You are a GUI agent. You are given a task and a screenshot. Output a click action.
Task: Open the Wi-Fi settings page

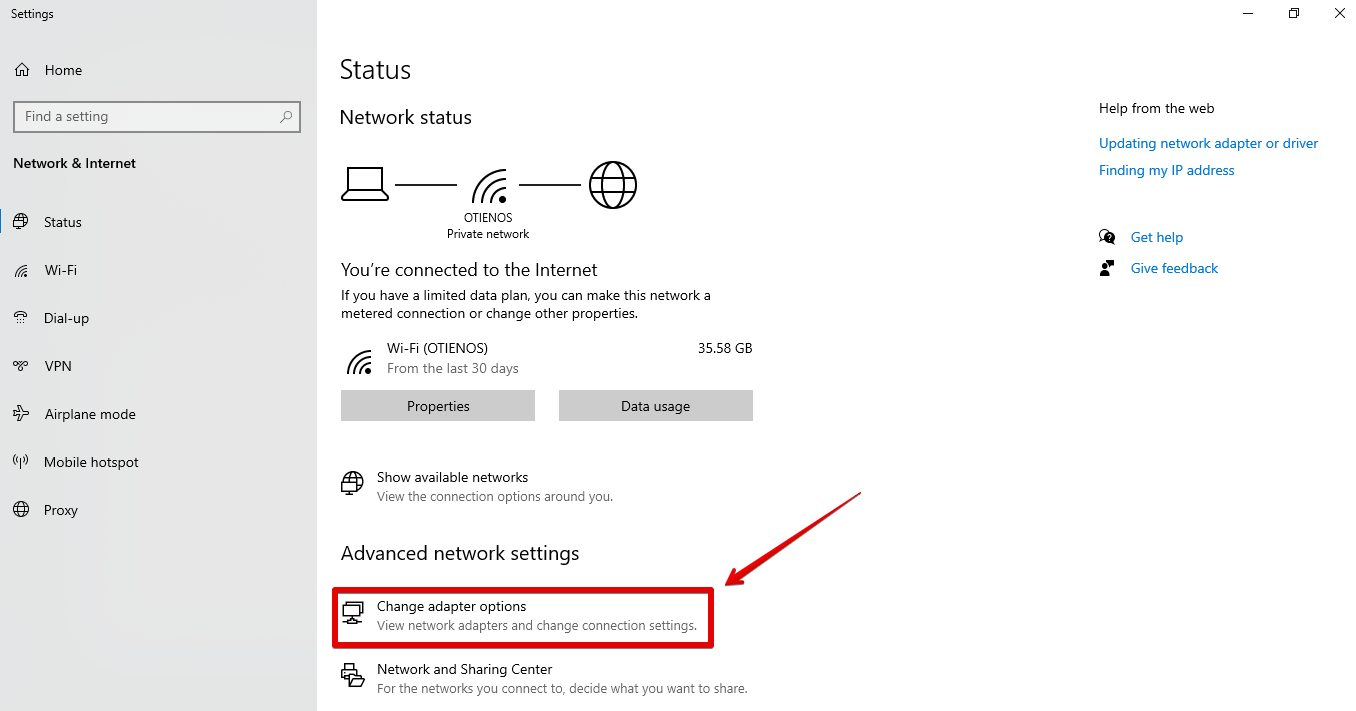tap(60, 270)
